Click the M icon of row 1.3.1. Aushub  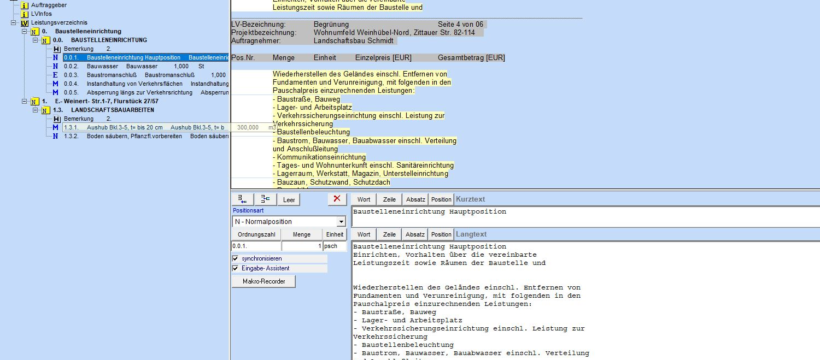(56, 128)
